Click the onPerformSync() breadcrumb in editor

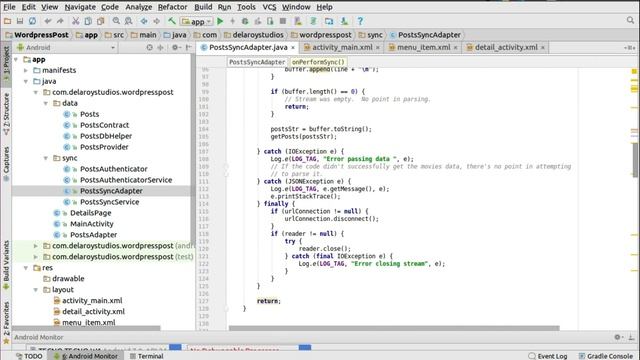pyautogui.click(x=318, y=62)
